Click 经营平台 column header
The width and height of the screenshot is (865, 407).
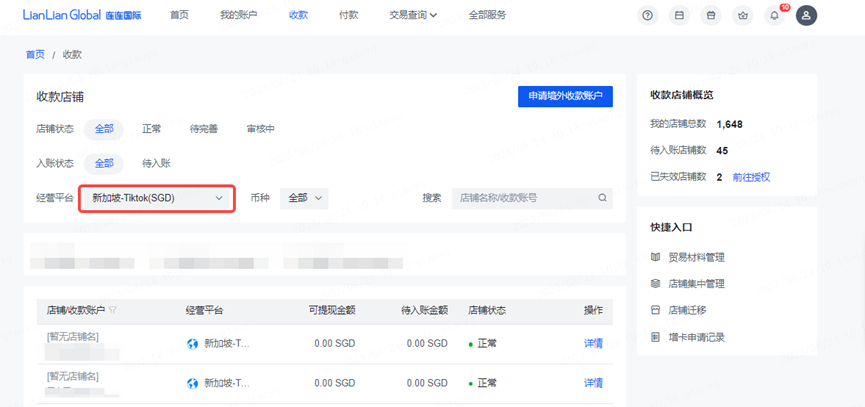(x=205, y=310)
